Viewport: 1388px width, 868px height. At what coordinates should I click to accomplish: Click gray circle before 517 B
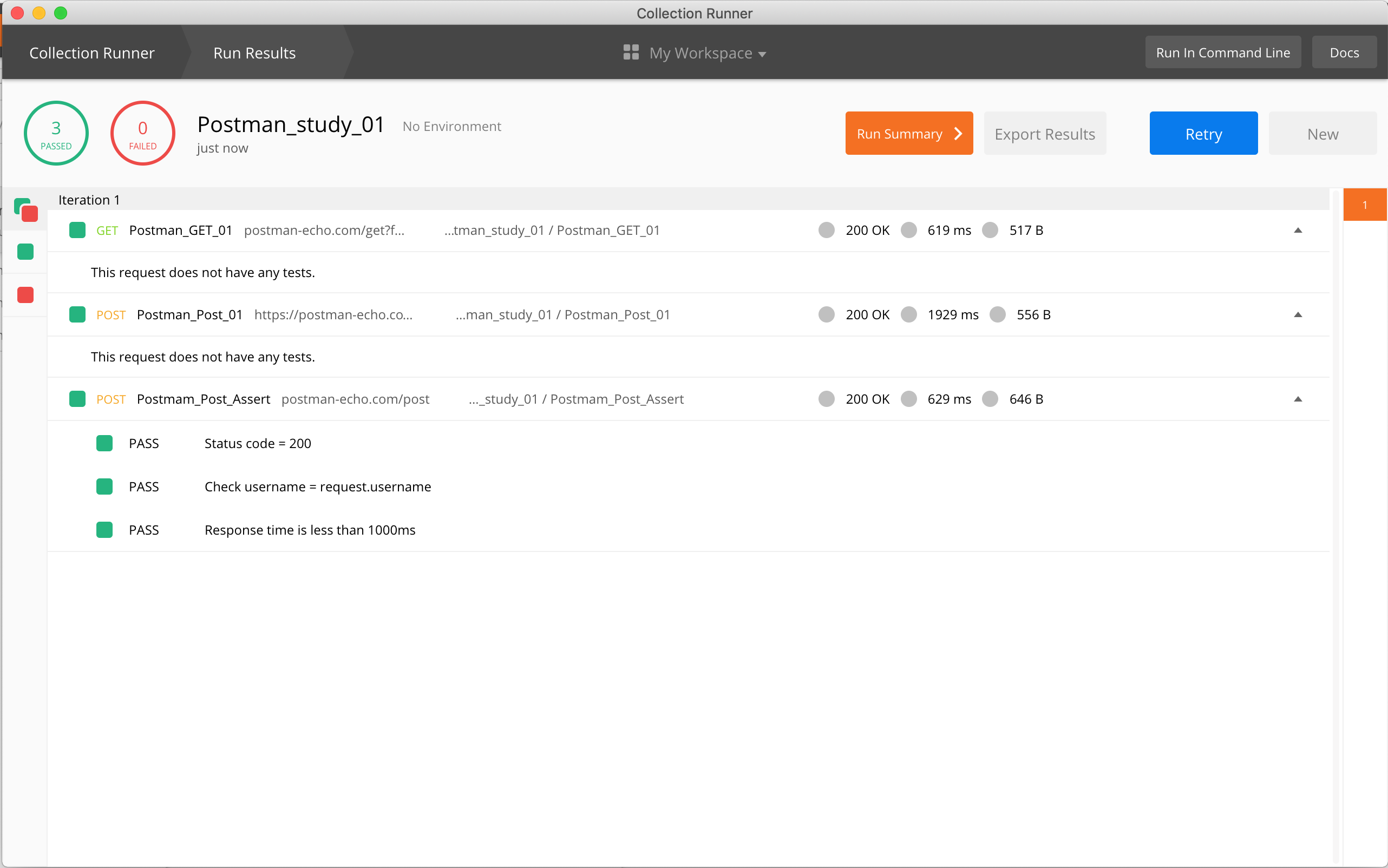(990, 230)
